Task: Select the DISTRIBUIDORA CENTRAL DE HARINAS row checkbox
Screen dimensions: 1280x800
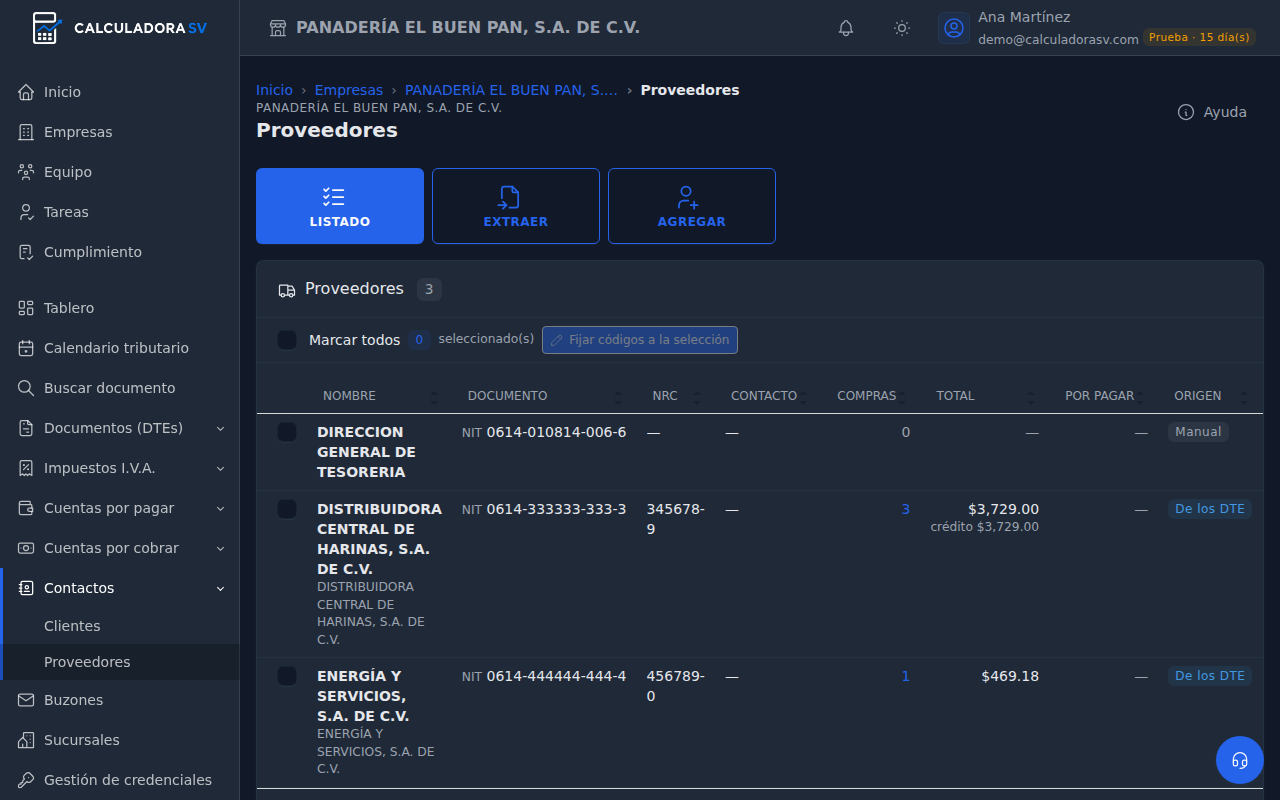Action: 287,509
